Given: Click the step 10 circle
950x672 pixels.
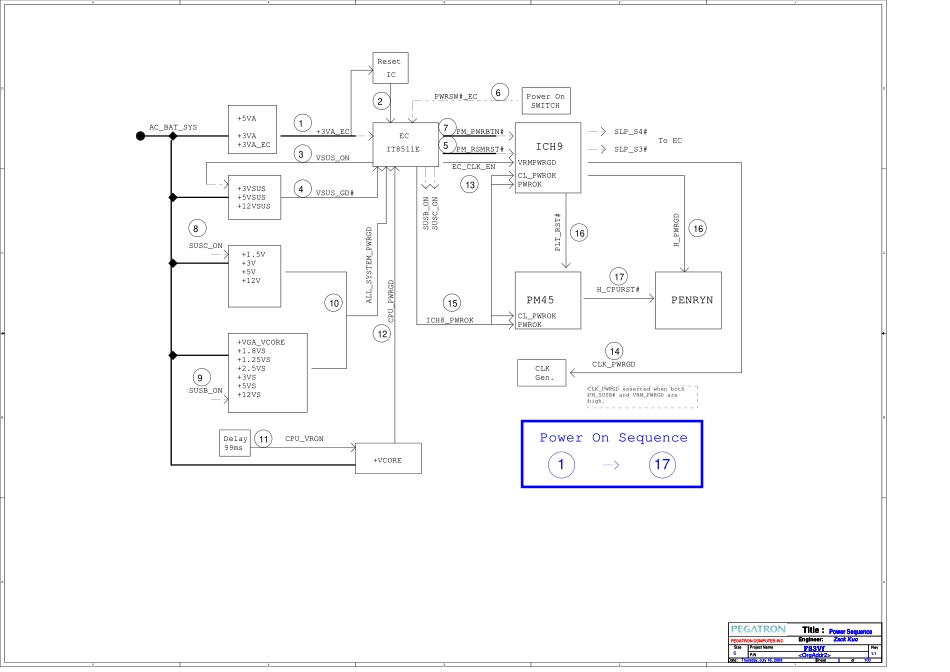Looking at the screenshot, I should tap(333, 303).
